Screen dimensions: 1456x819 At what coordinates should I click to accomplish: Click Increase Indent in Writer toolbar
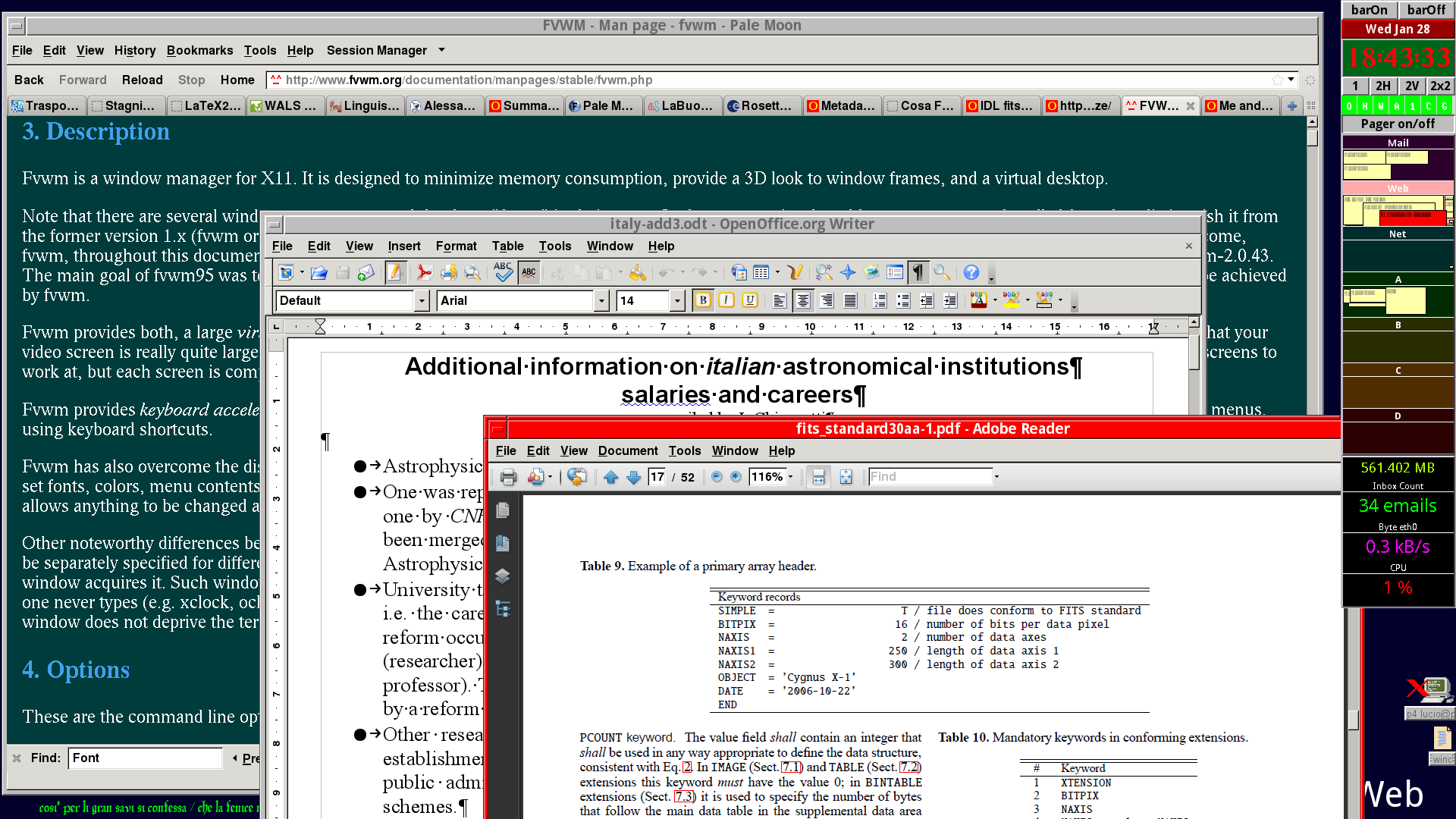coord(950,301)
